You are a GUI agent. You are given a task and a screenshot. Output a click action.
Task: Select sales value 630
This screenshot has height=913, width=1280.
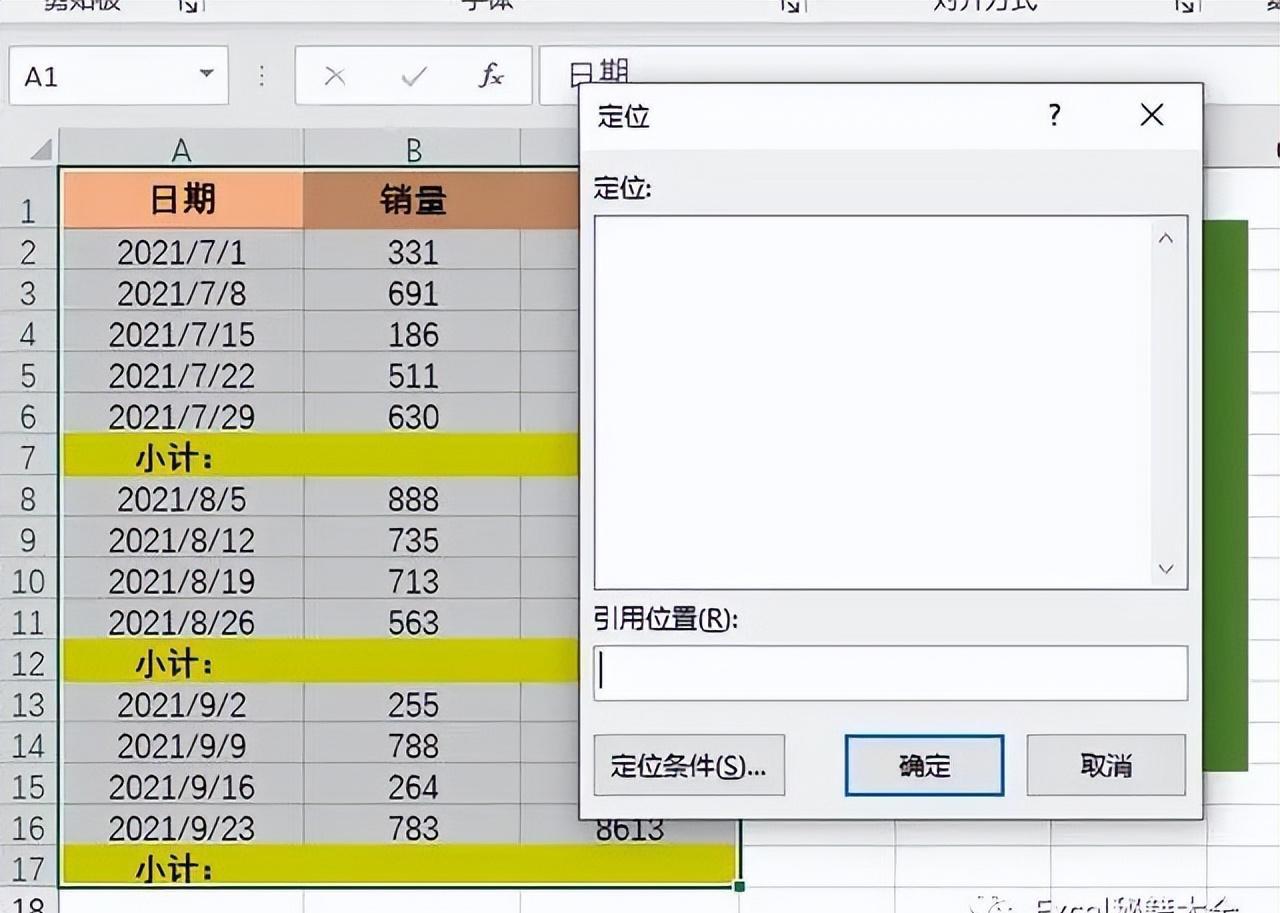pyautogui.click(x=413, y=416)
